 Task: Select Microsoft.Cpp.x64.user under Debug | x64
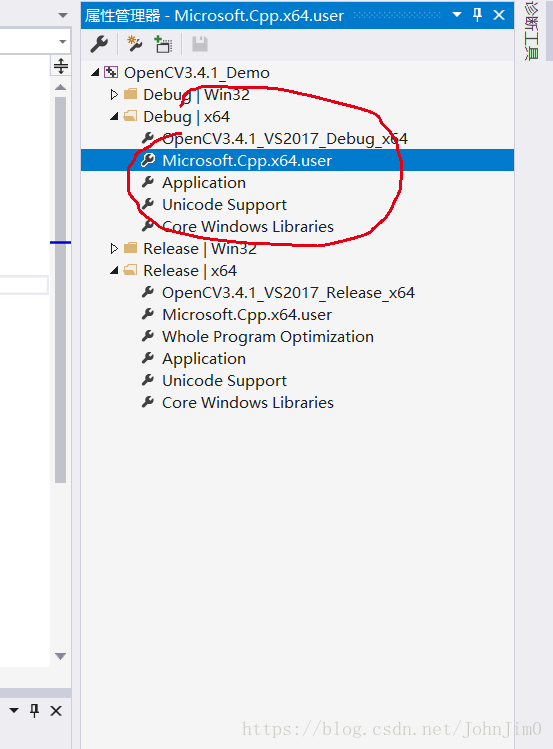pos(247,160)
